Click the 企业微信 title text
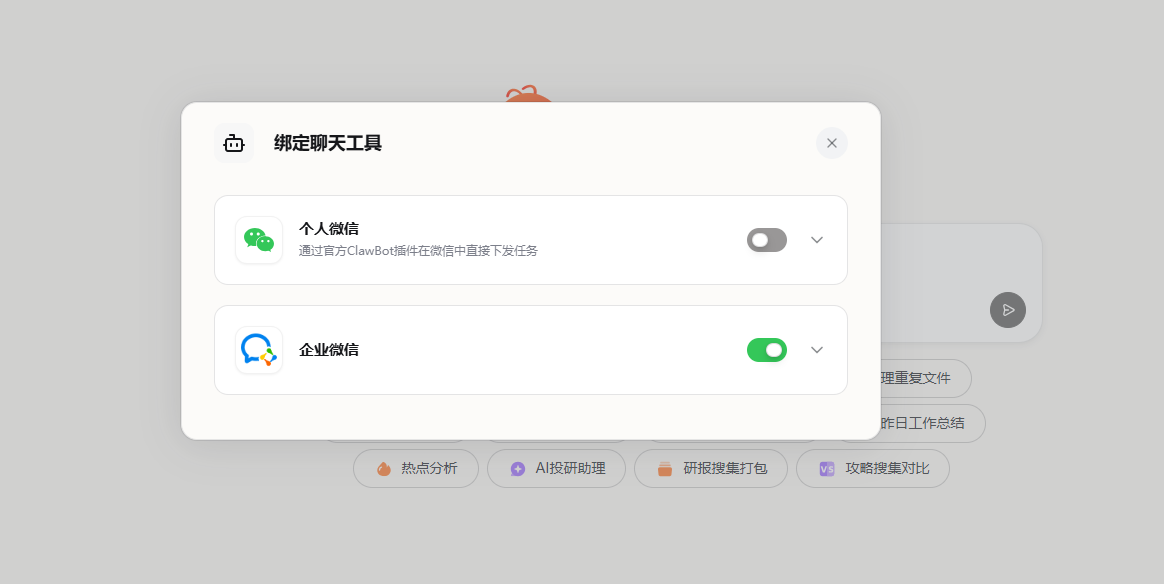This screenshot has height=584, width=1164. point(329,350)
